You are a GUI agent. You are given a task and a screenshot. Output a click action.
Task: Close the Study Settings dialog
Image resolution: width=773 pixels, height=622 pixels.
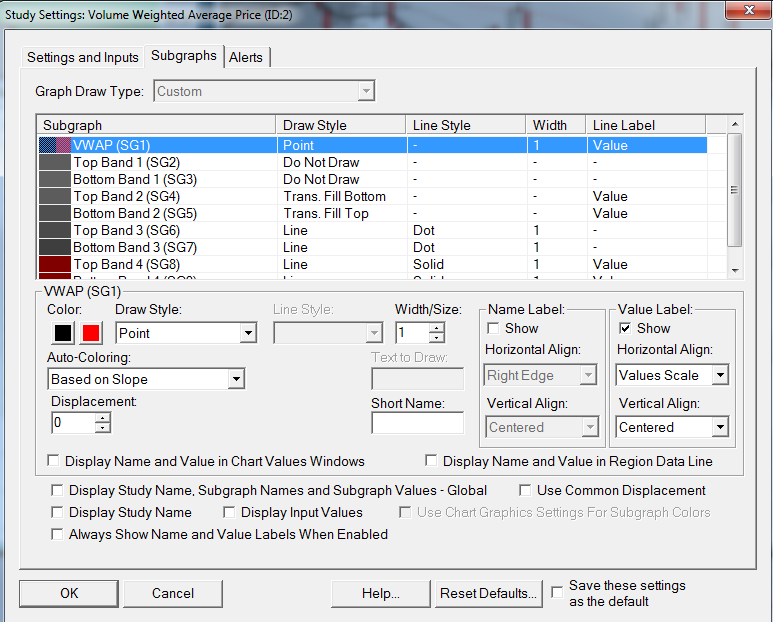[x=749, y=10]
